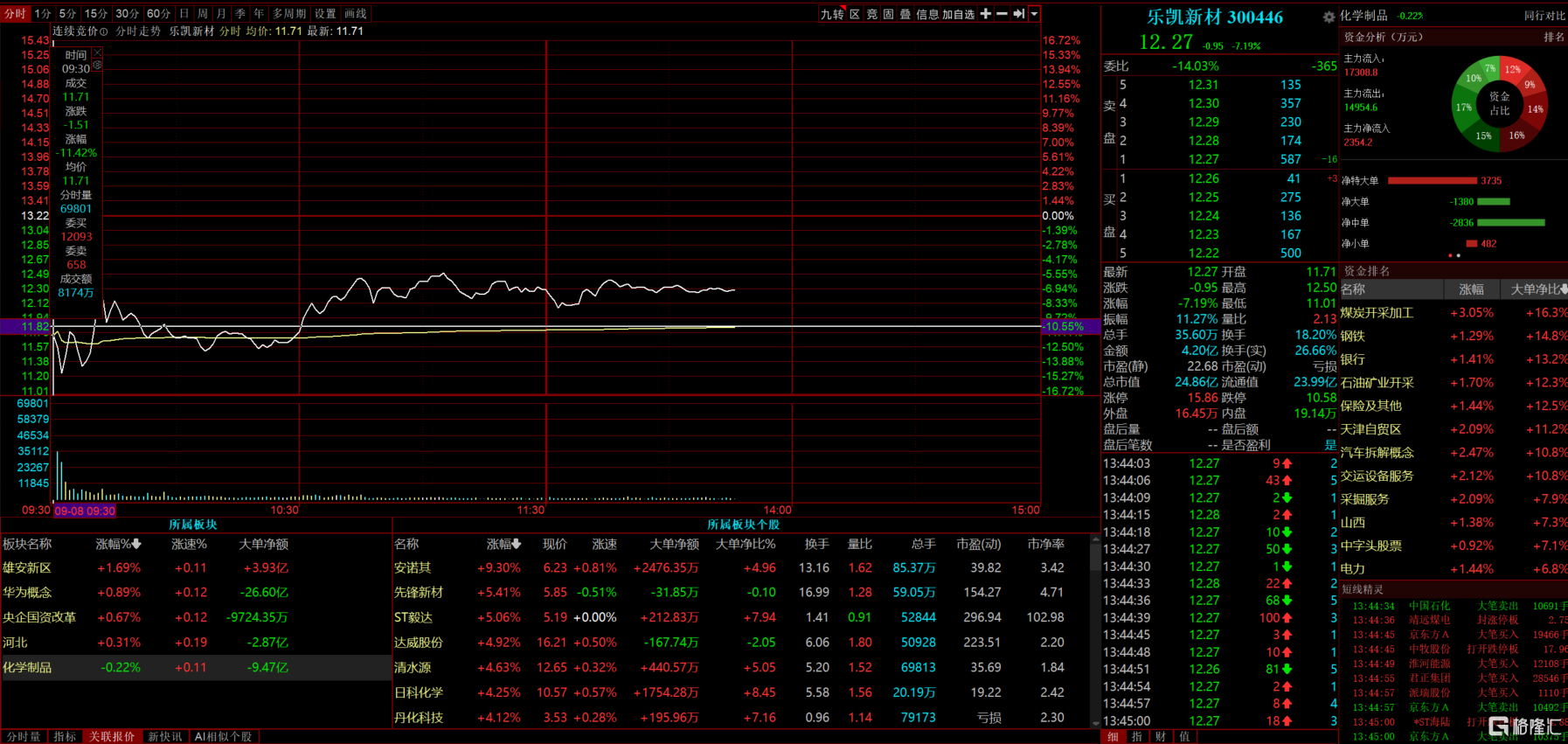Switch to the 月 monthly chart tab
The width and height of the screenshot is (1568, 744).
point(221,14)
